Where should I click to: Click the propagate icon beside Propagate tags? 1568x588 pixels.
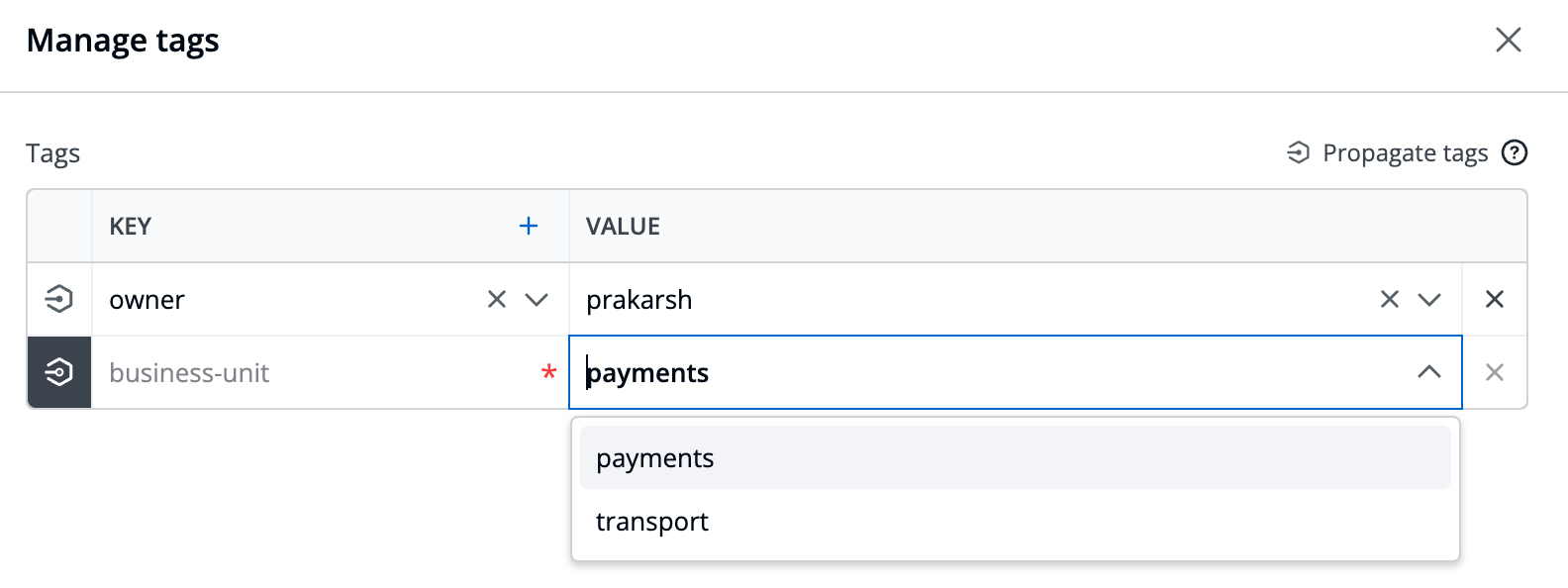coord(1298,152)
